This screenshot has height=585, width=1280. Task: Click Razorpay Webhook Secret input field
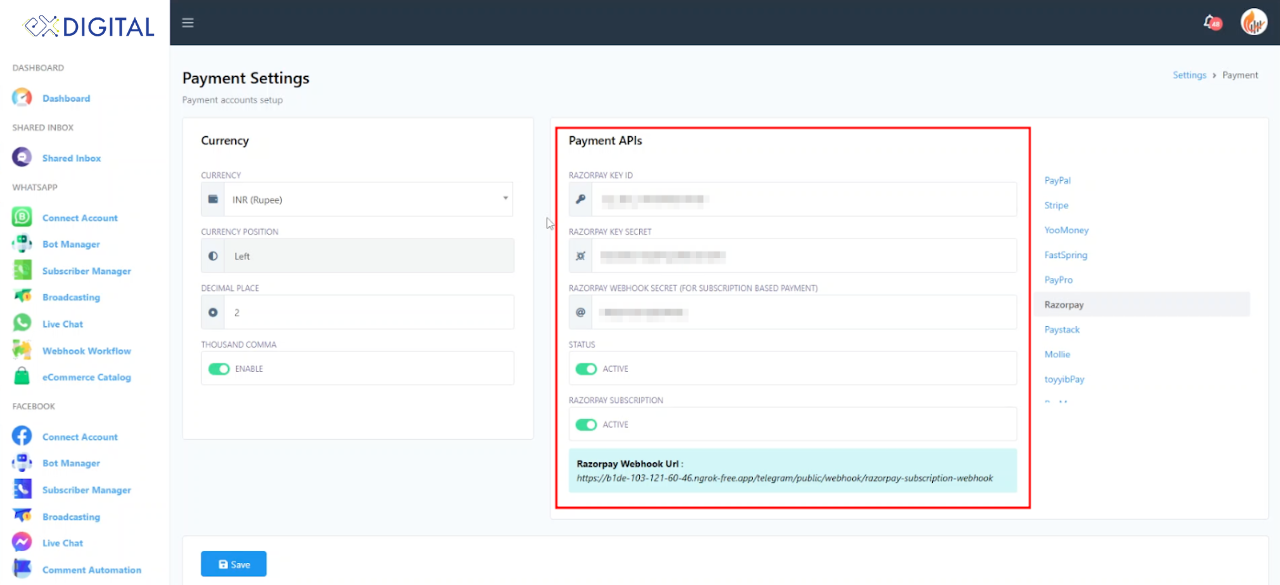pos(804,312)
